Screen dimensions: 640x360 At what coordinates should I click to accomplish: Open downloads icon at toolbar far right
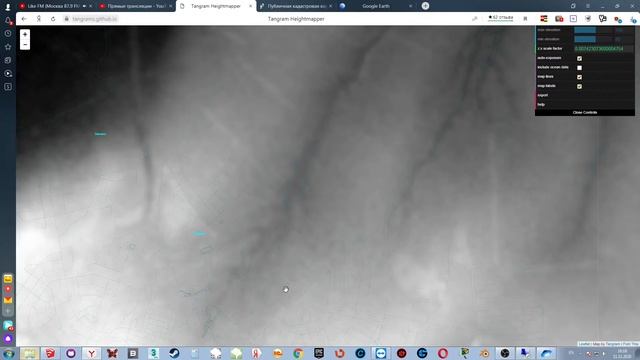click(x=633, y=19)
